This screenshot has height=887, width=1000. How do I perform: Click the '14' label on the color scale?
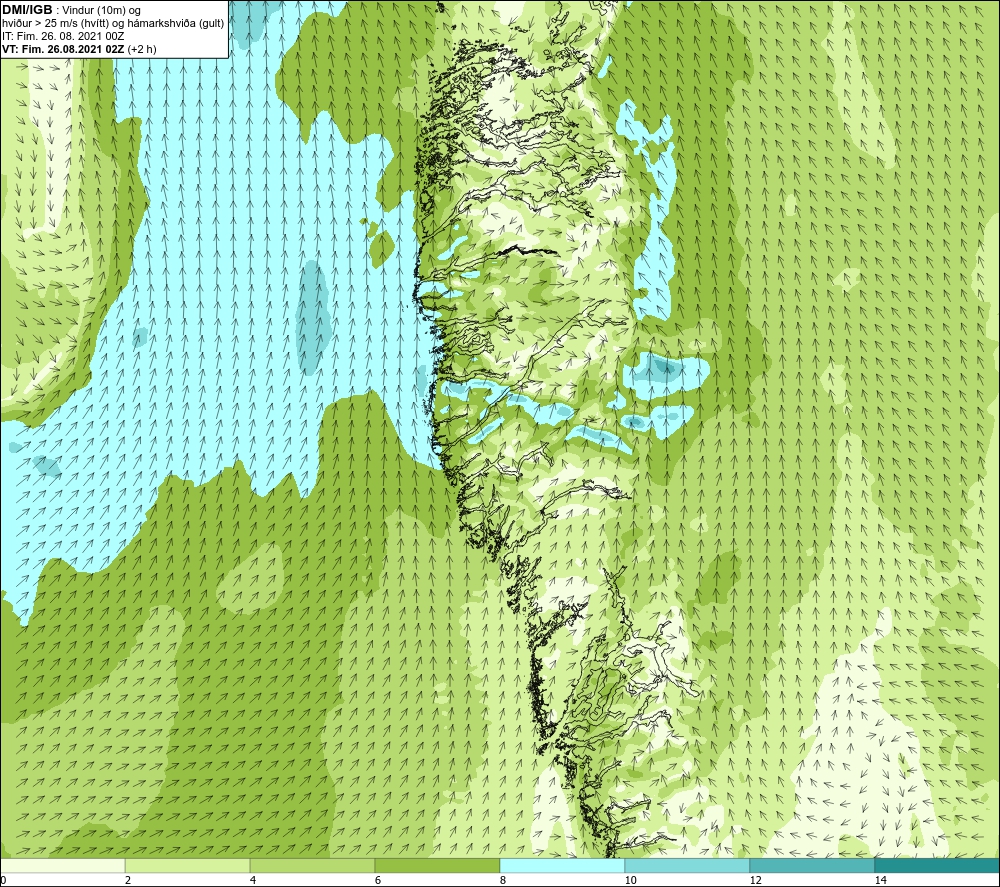[880, 880]
